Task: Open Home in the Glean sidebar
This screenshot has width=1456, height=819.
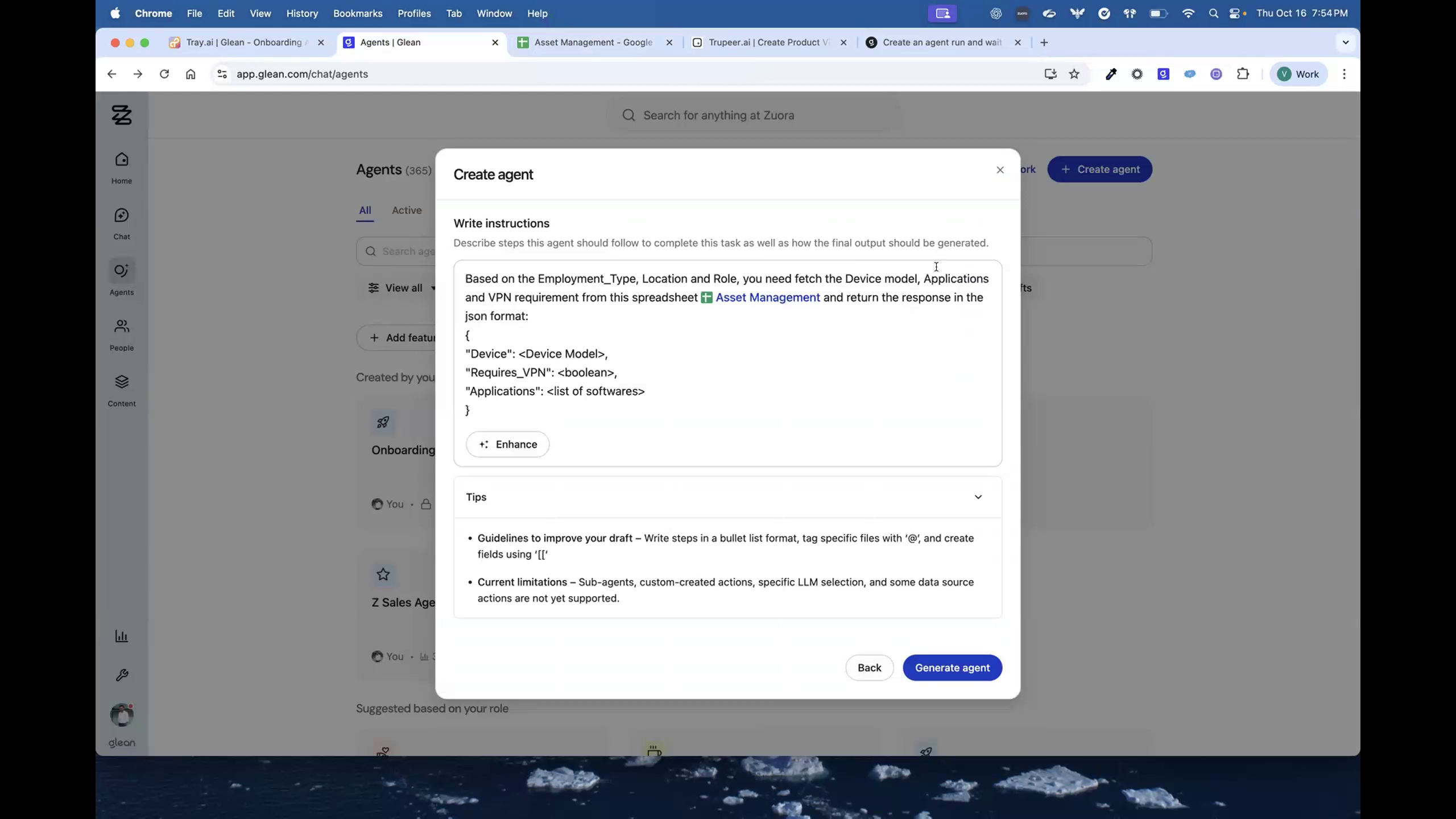Action: click(121, 166)
